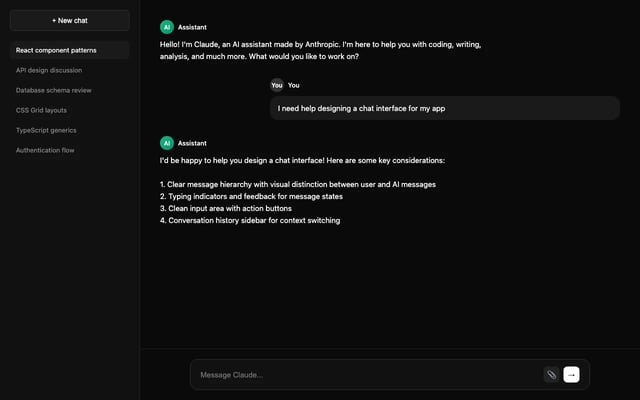The width and height of the screenshot is (640, 400).
Task: Click the 'You' name label beside avatar
Action: tap(293, 85)
